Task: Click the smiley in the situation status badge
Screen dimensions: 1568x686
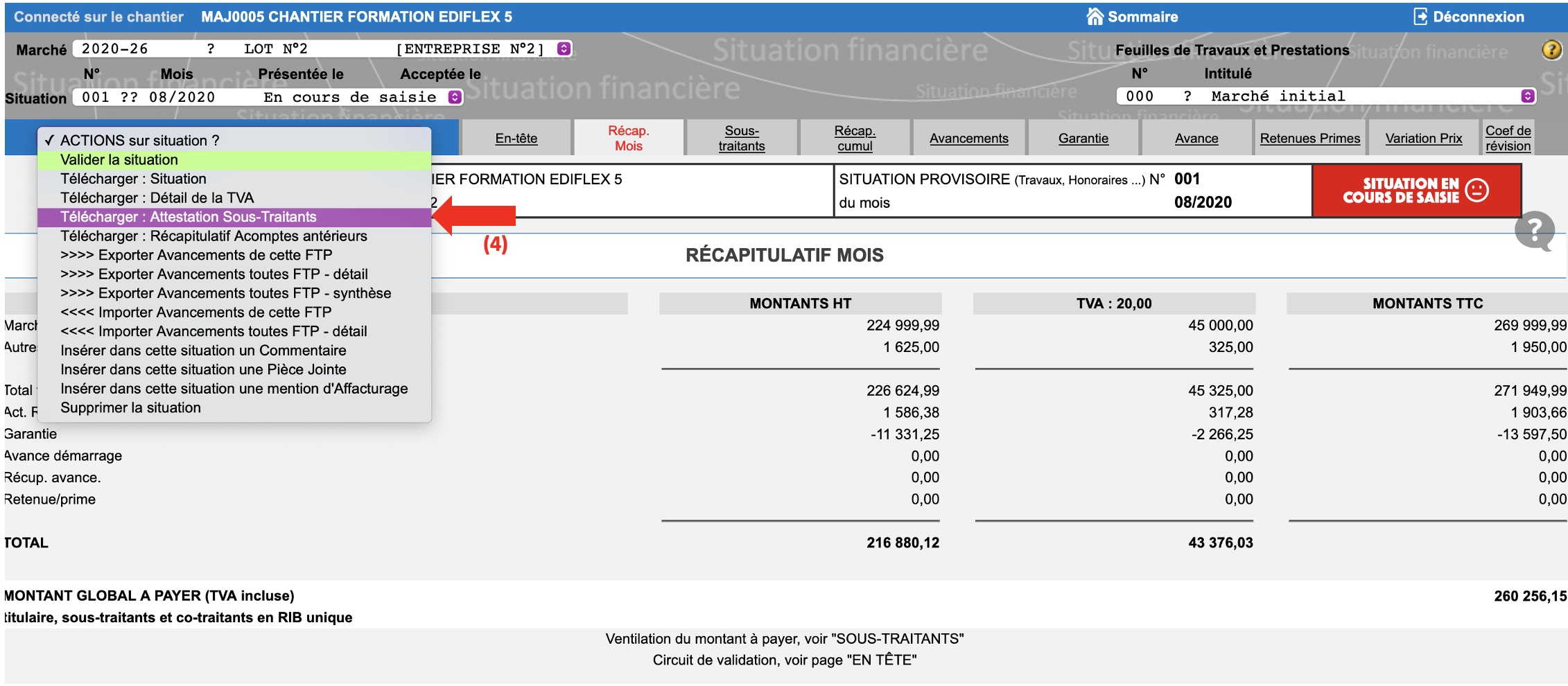Action: pos(1476,191)
